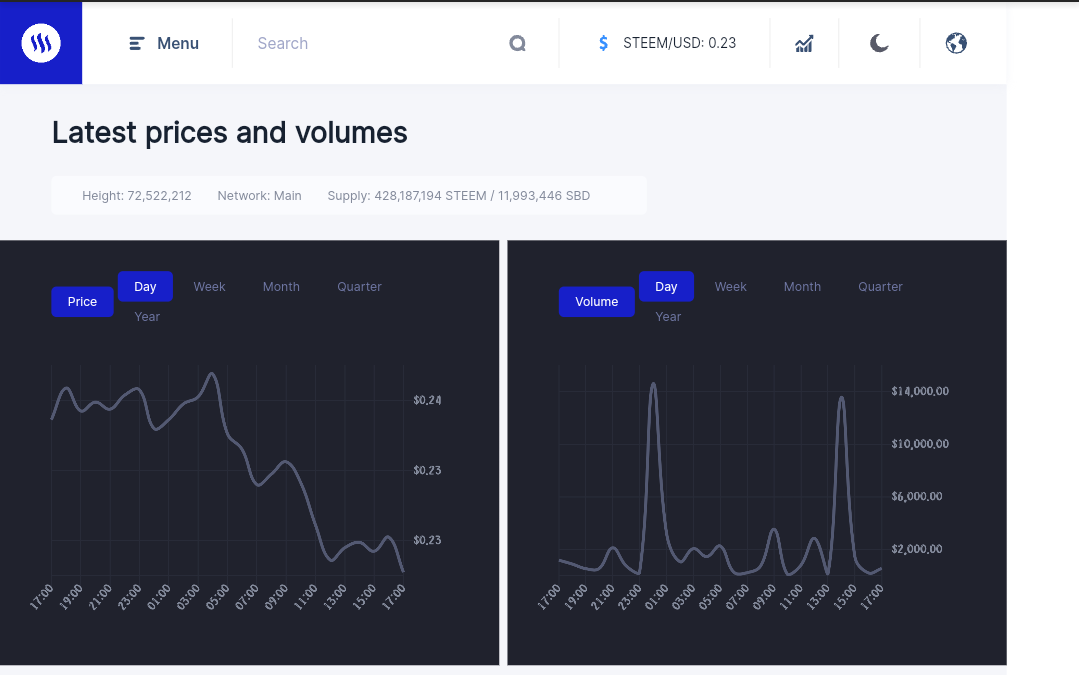Viewport: 1079px width, 675px height.
Task: Open the hamburger Menu icon
Action: (x=136, y=43)
